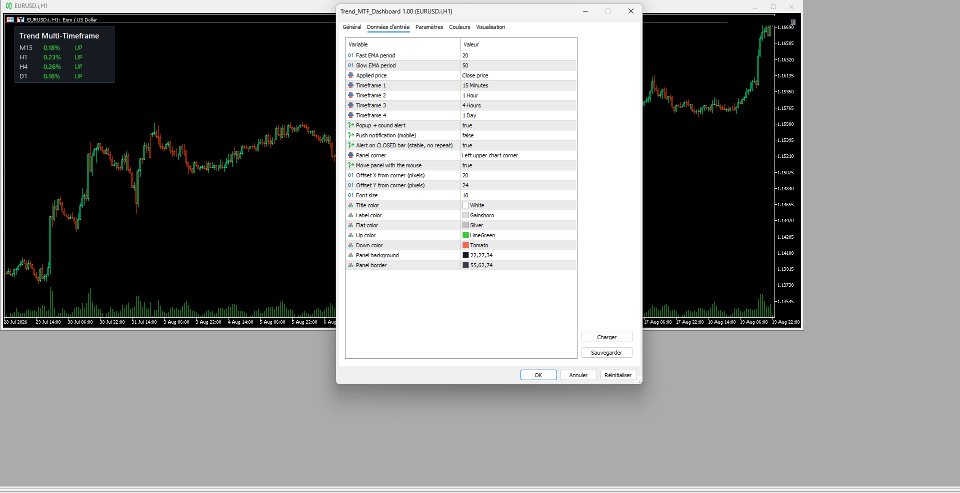Click the 15 Minutes value of Timeframe 1
Viewport: 960px width, 493px height.
475,85
